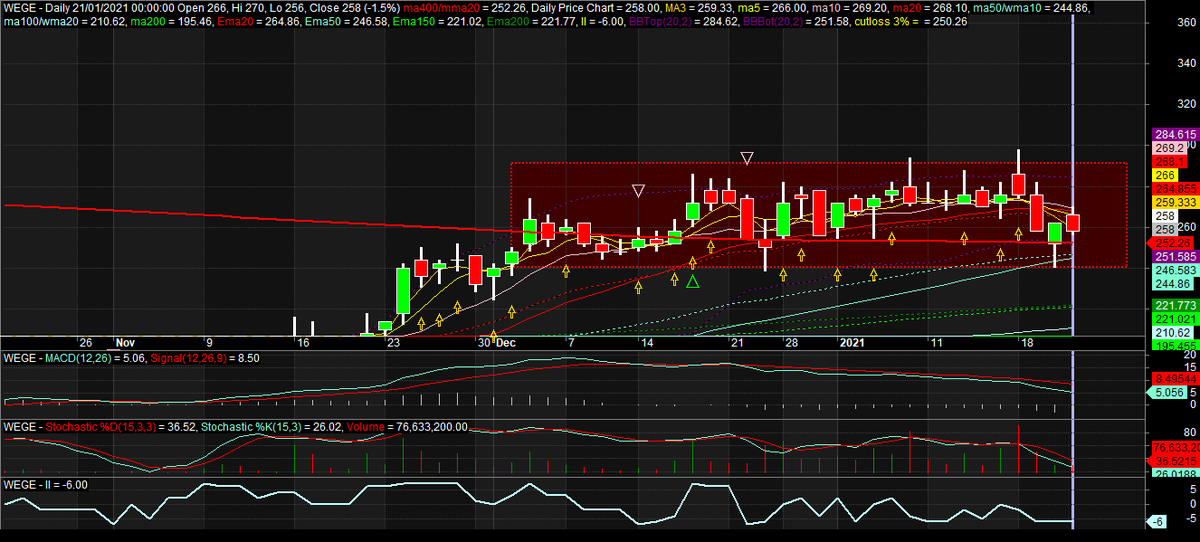
Task: Click the white down-triangle signal marker above the 21 December candle
Action: tap(746, 158)
